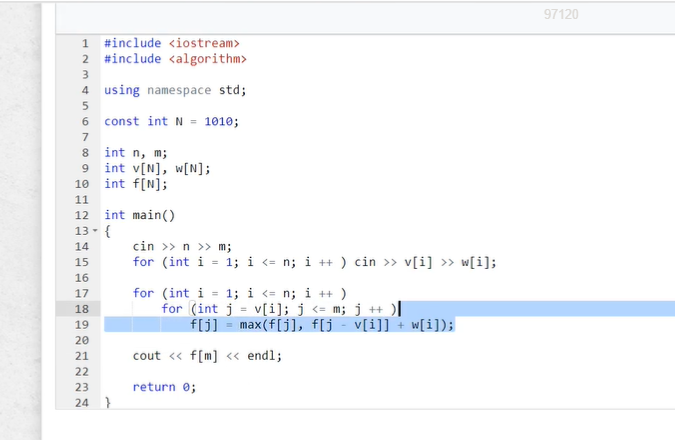Click the 'f[j] = max(...)' statement

[322, 324]
